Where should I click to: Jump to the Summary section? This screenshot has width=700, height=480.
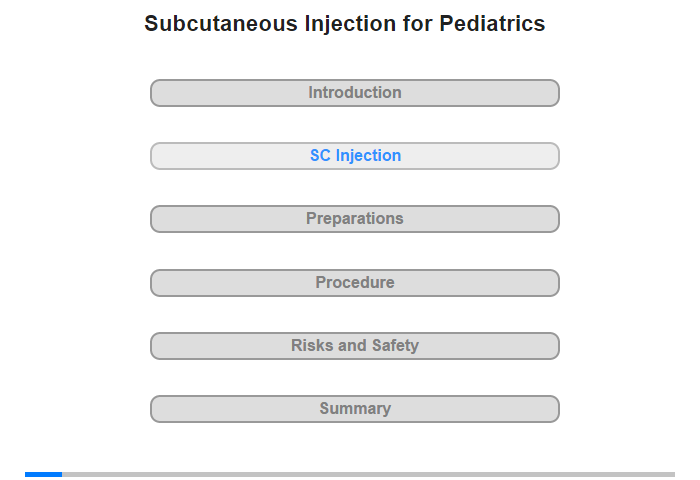pos(354,409)
